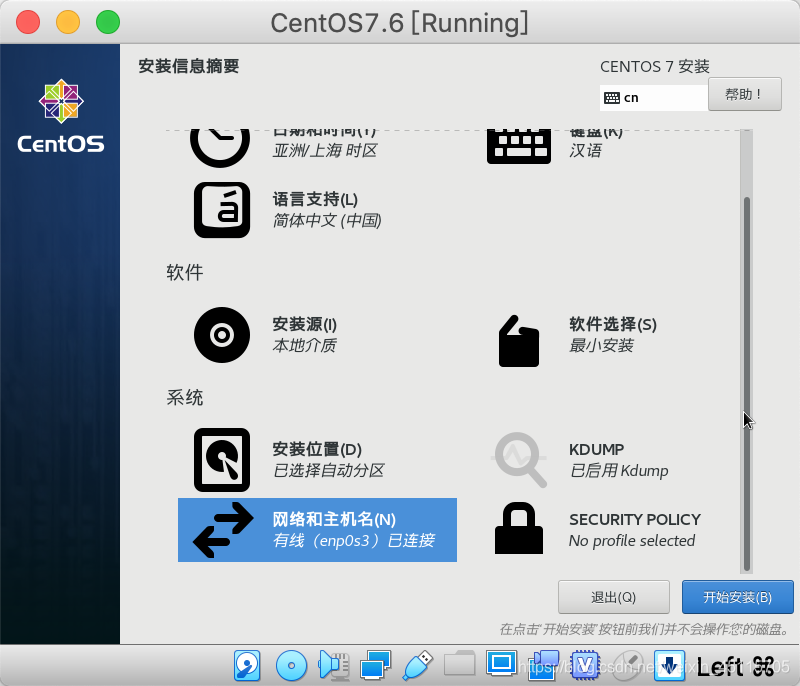Screen dimensions: 800x686
Task: Click the VirtualBox CPU chip icon
Action: tap(585, 666)
